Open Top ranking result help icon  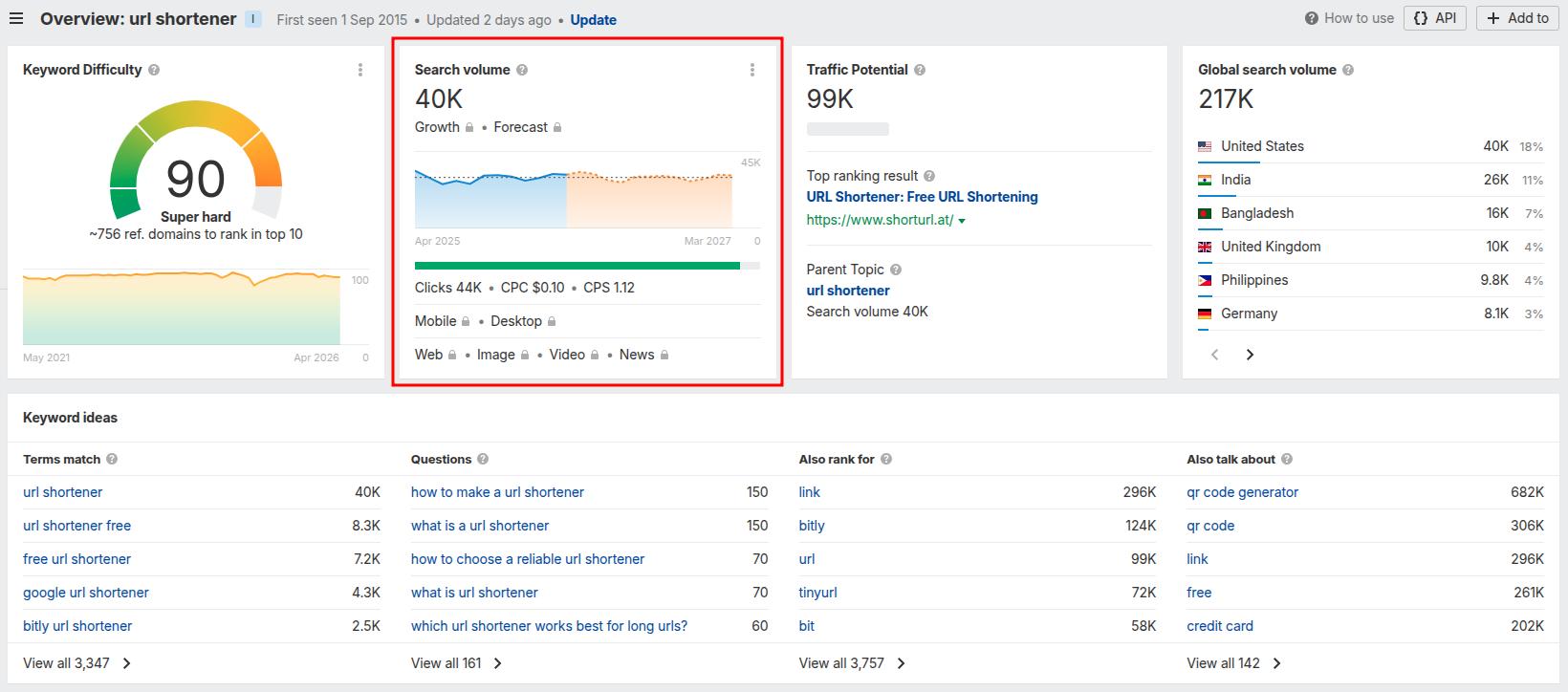click(929, 176)
